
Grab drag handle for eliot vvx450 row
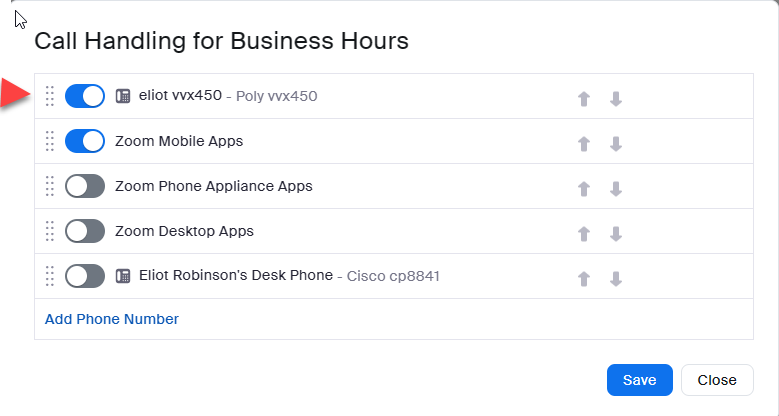click(50, 96)
